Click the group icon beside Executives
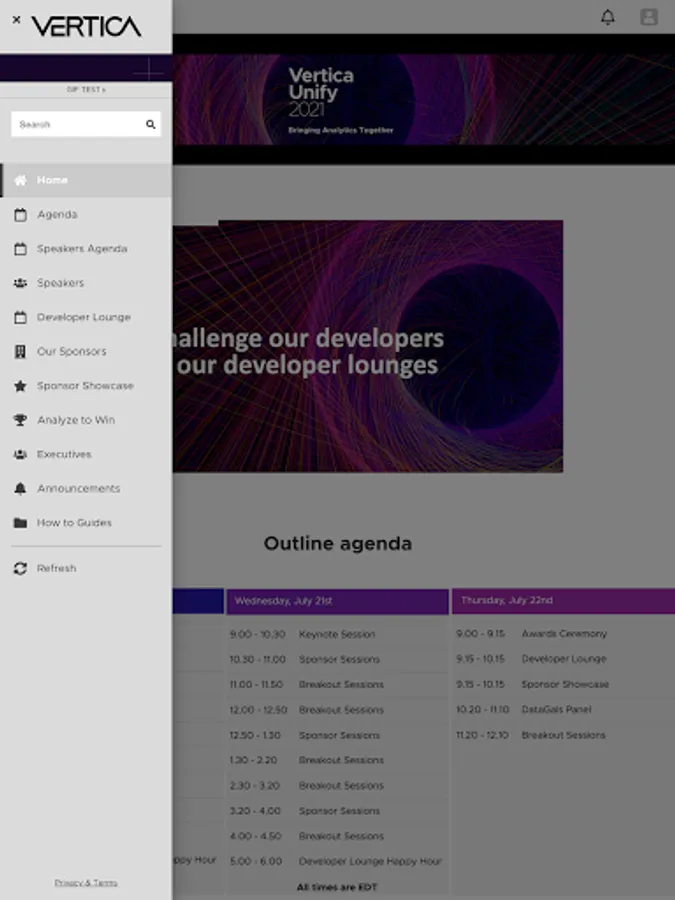Image resolution: width=675 pixels, height=900 pixels. (21, 454)
